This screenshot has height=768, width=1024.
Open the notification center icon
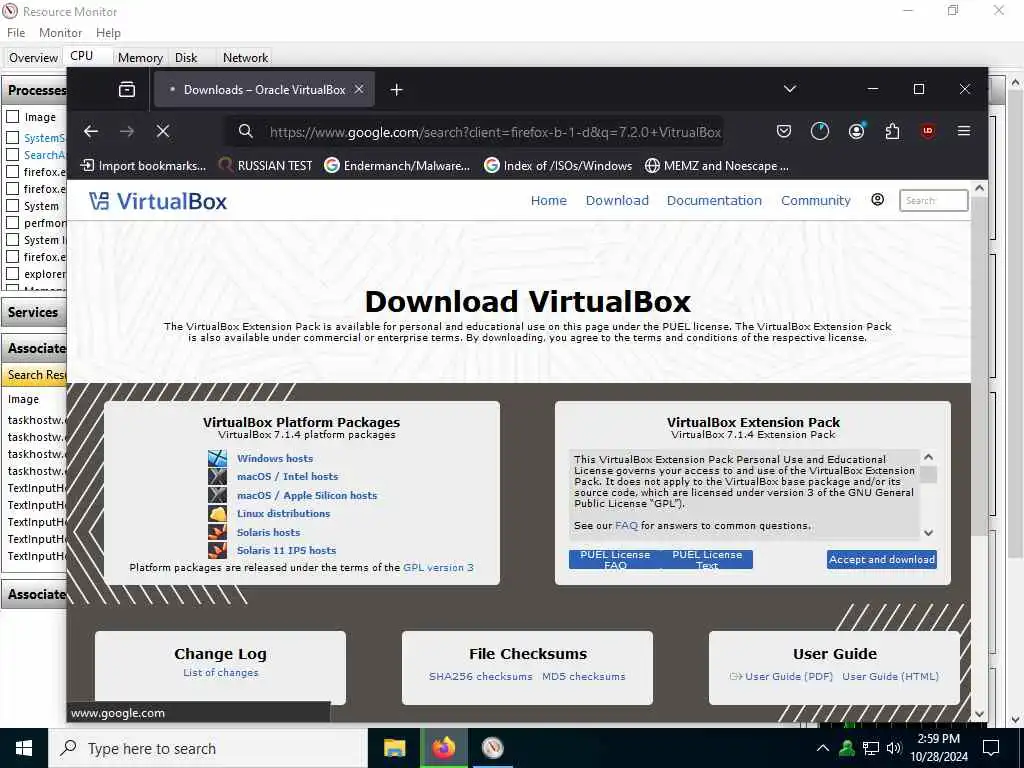click(991, 748)
